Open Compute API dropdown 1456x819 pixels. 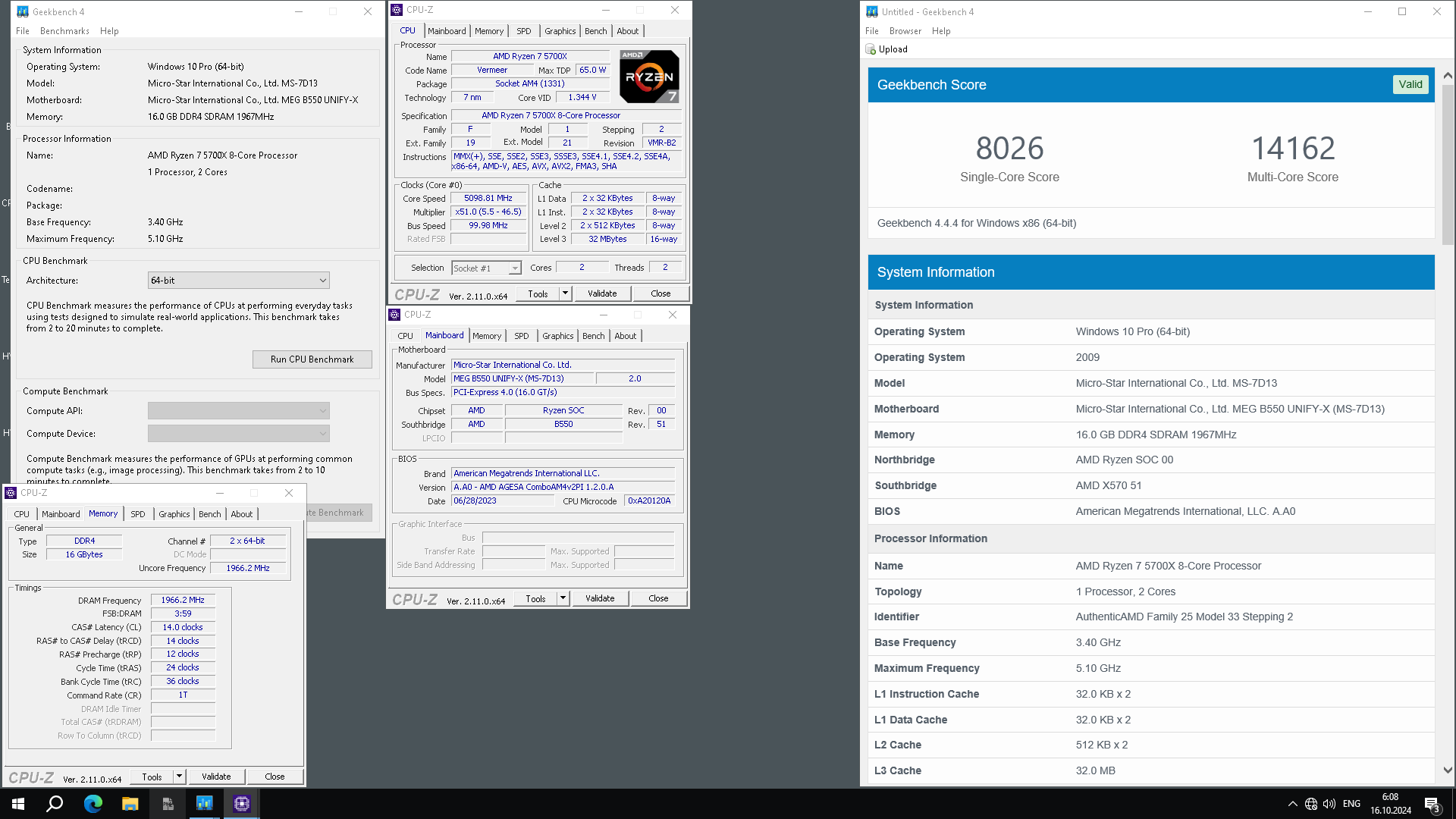click(x=239, y=411)
